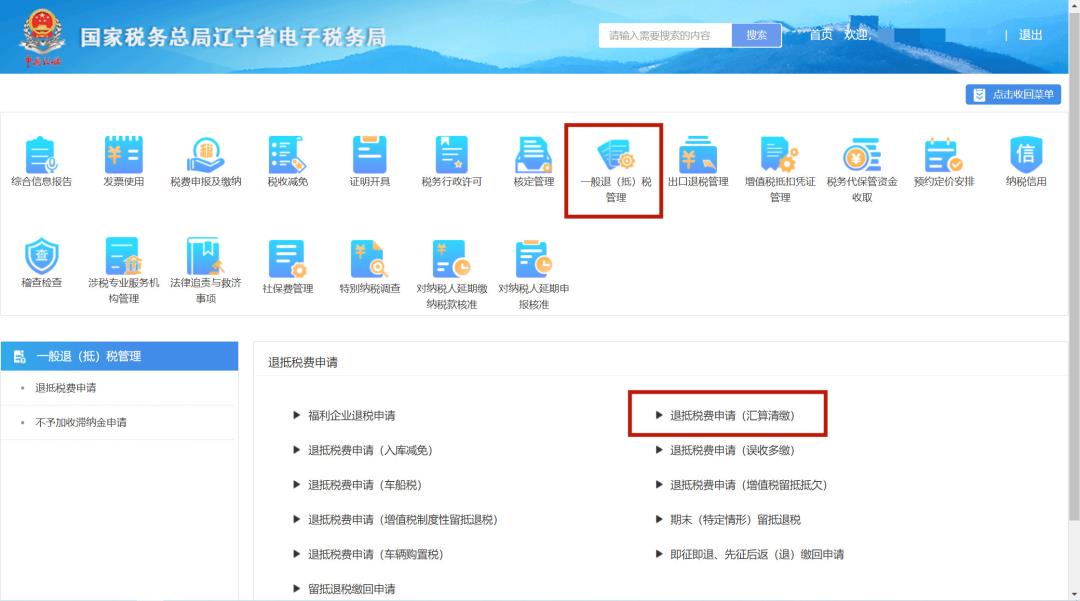Click the 搜索 search button
The height and width of the screenshot is (601, 1080).
pyautogui.click(x=756, y=35)
